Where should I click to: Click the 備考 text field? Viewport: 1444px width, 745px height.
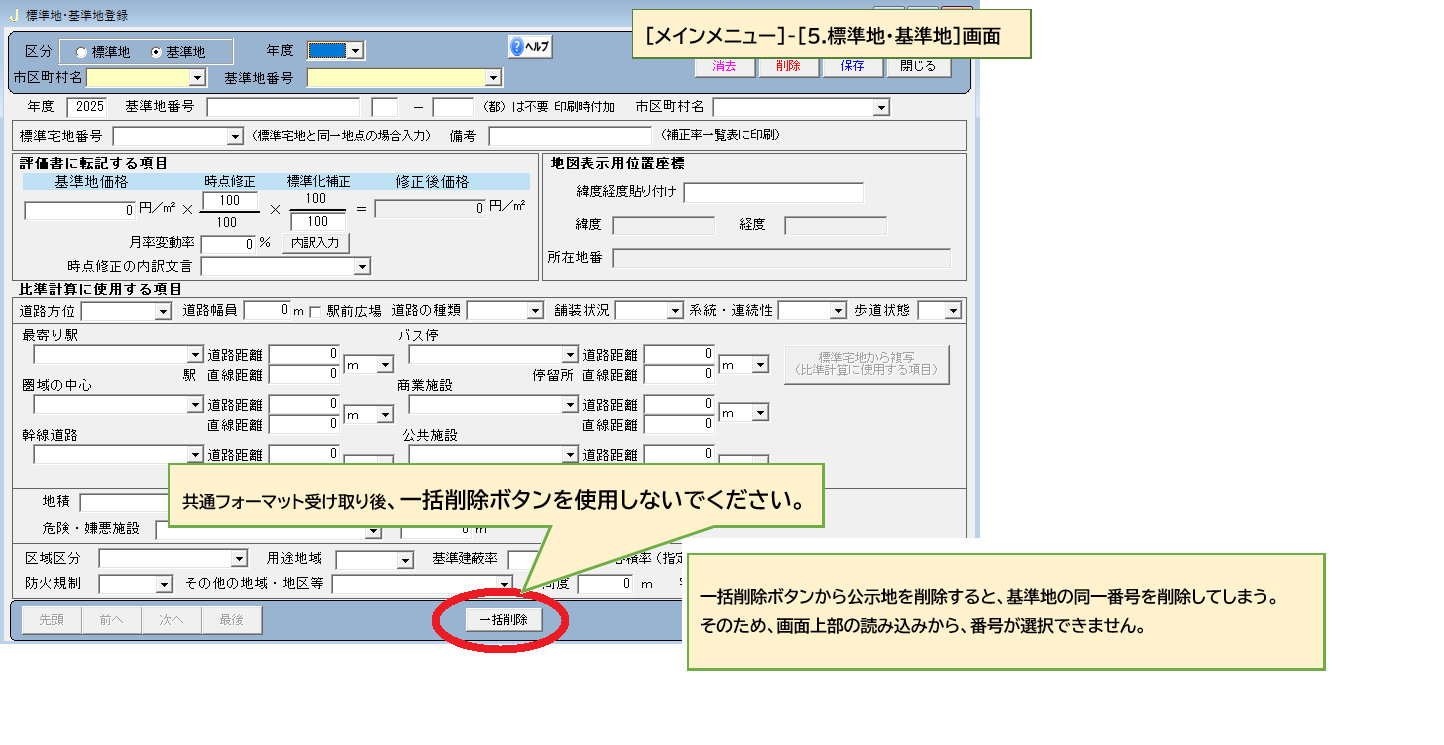568,136
